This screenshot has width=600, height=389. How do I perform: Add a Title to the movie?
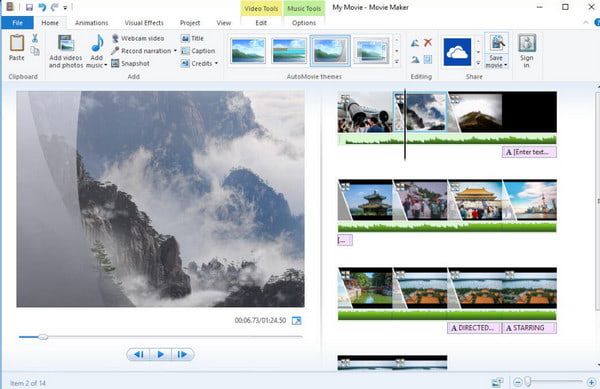point(192,38)
